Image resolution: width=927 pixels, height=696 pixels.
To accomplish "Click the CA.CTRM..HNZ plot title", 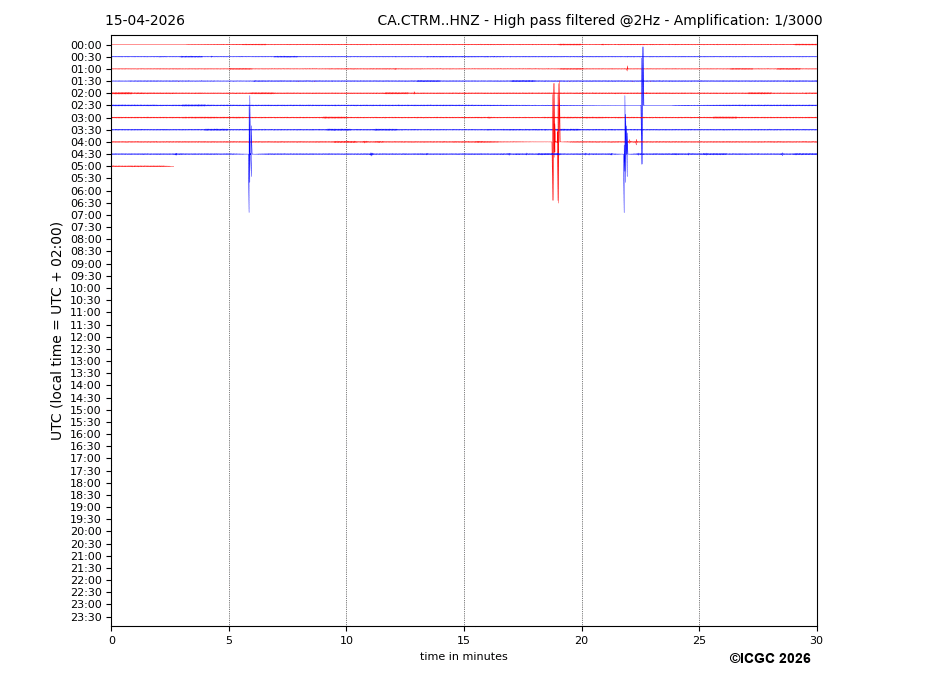I will (599, 21).
